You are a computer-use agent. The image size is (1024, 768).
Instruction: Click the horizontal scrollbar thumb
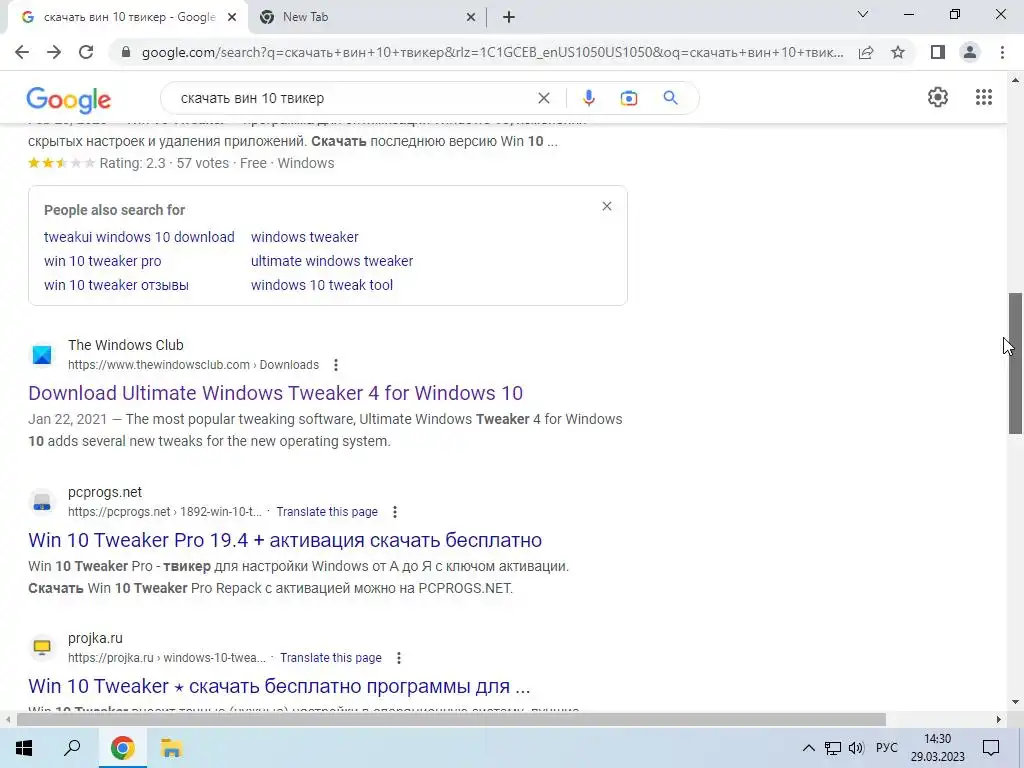tap(451, 720)
